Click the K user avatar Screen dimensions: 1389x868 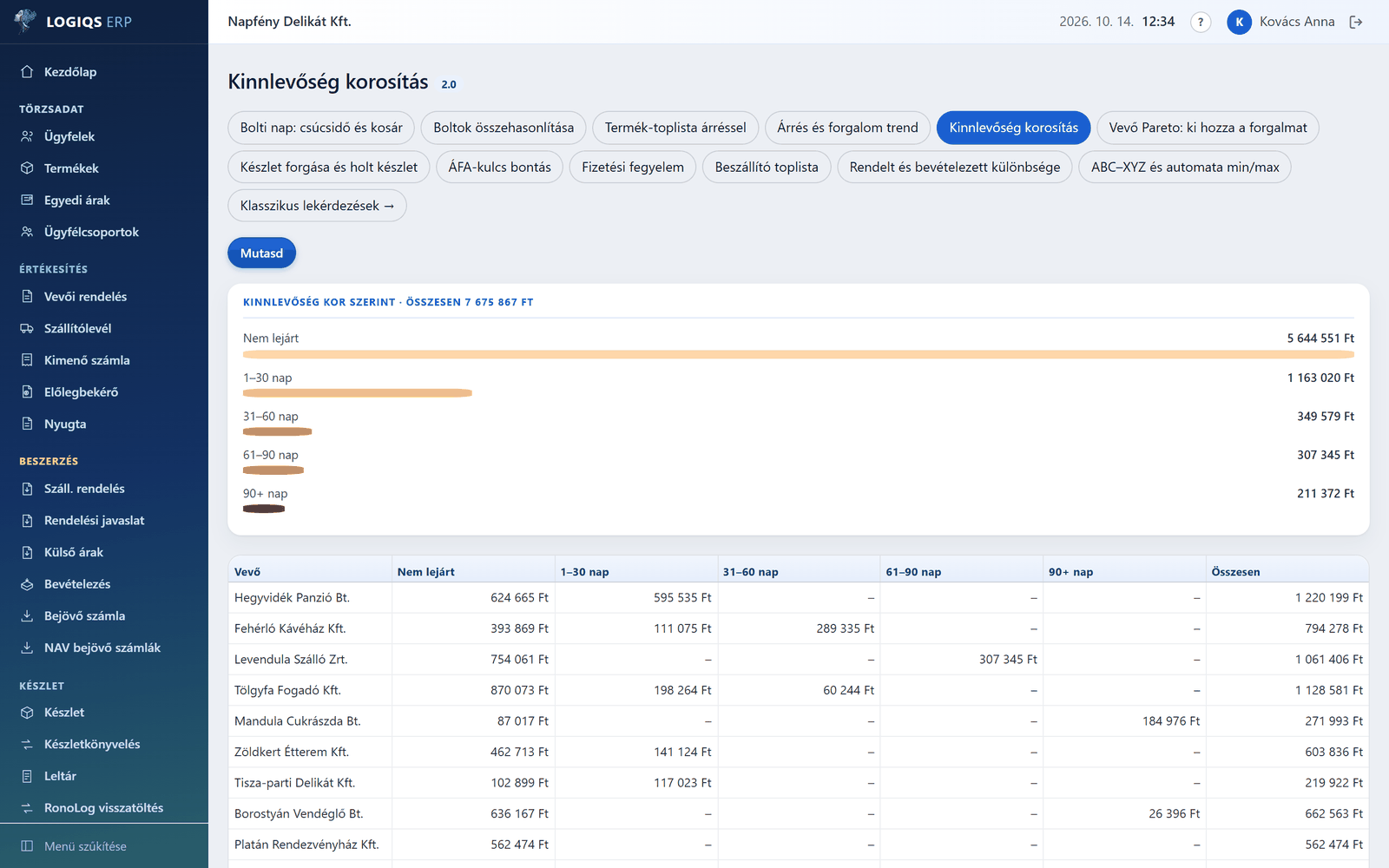click(1239, 22)
